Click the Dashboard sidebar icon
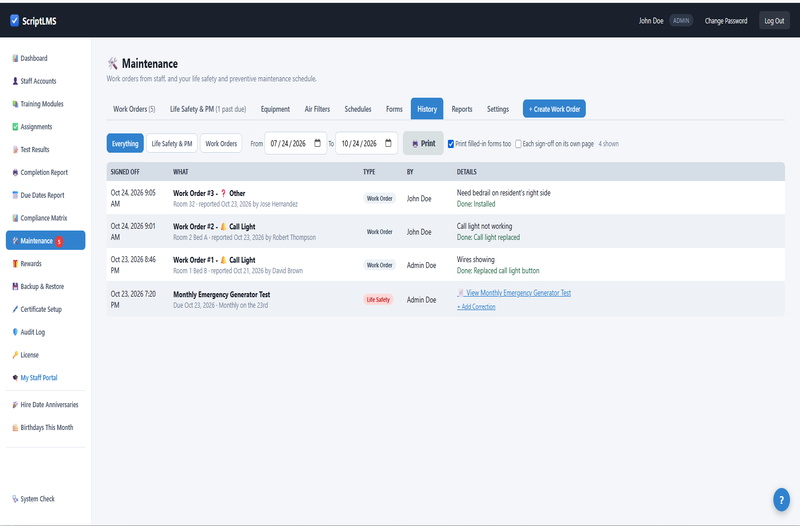The height and width of the screenshot is (526, 800). coord(15,58)
